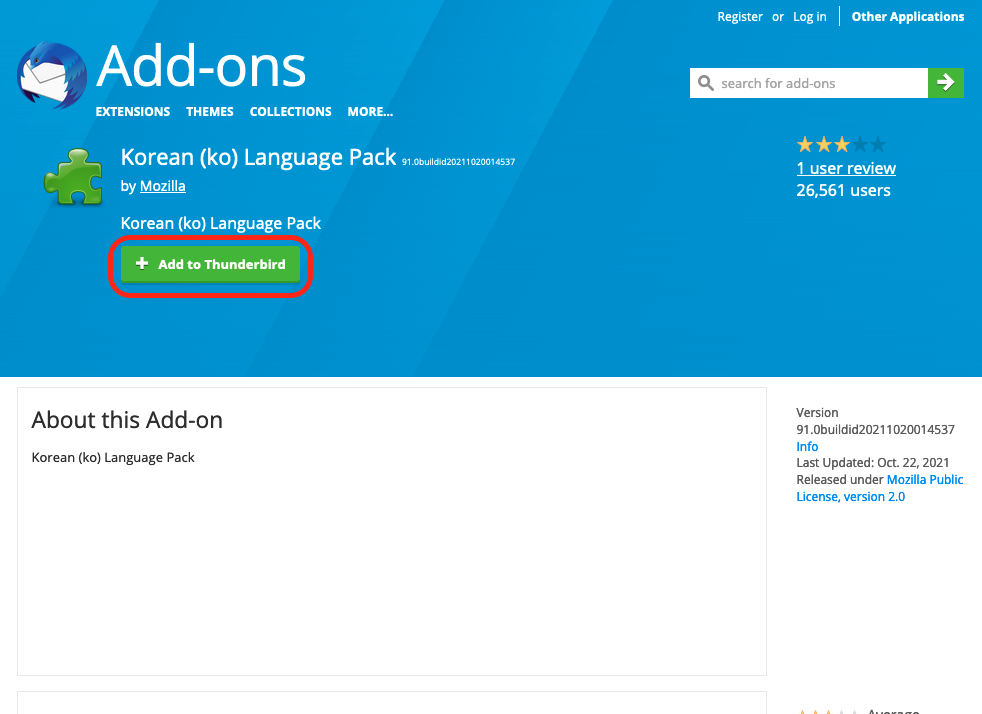Open the Mozilla author link
This screenshot has width=982, height=714.
[163, 186]
